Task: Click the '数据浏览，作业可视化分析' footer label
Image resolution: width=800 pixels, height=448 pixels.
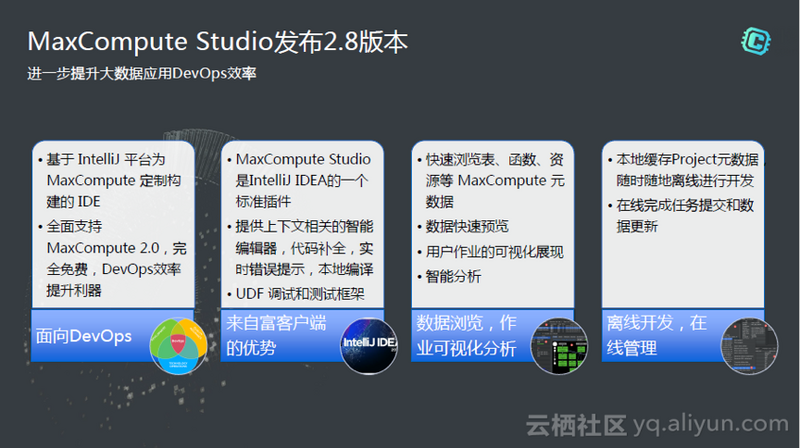Action: pos(466,336)
